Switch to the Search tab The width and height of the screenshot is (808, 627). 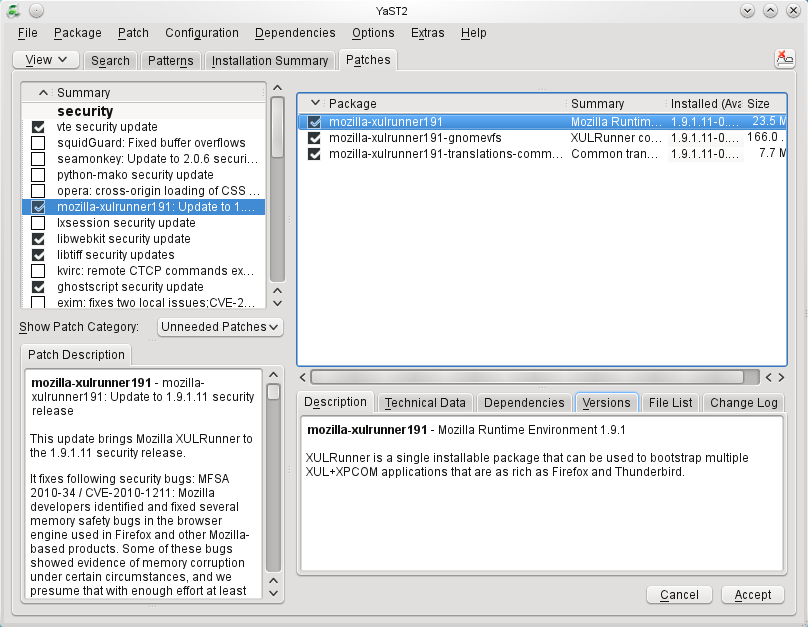coord(110,60)
